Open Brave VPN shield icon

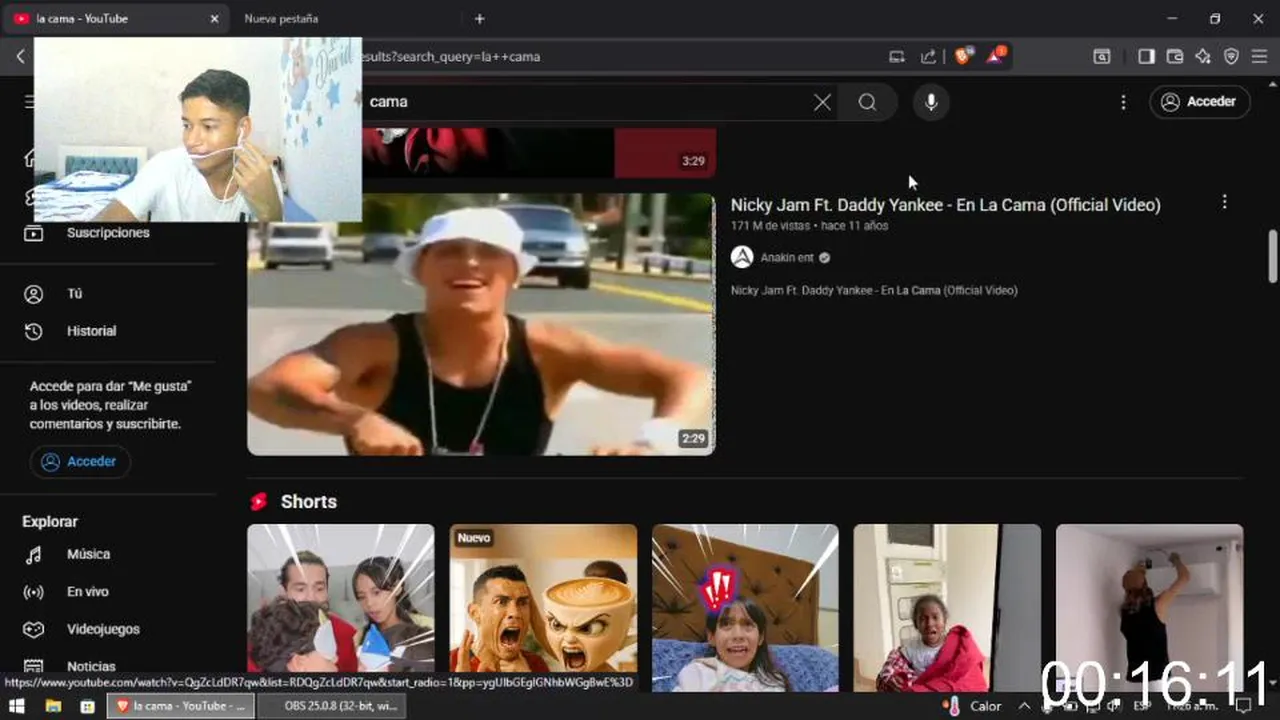coord(1231,57)
